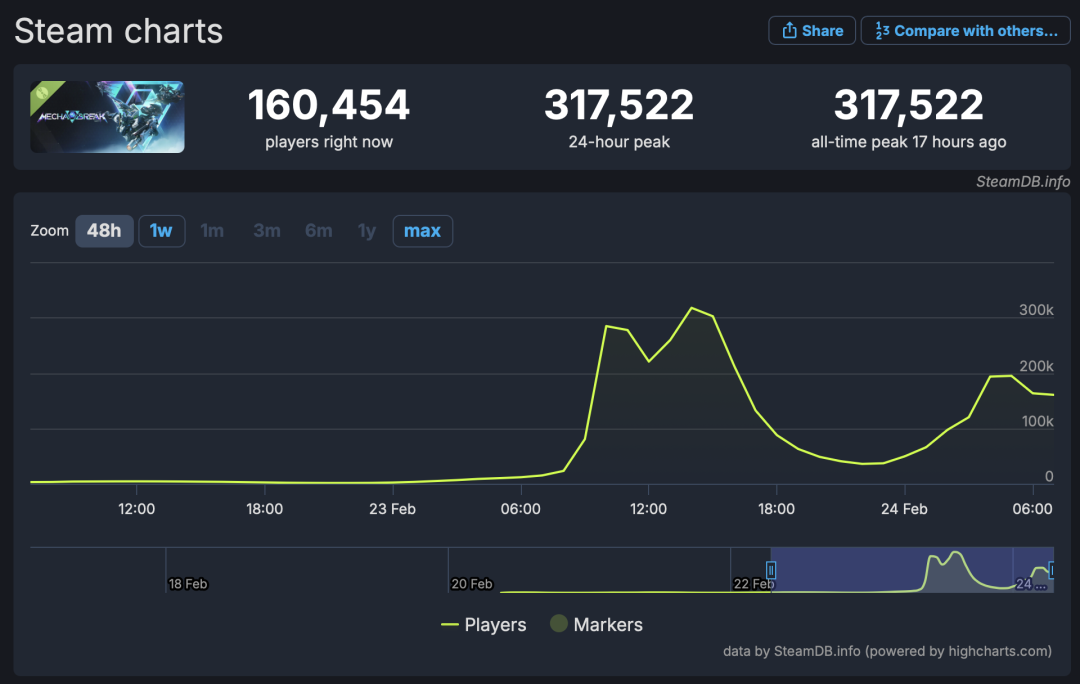Click the all-time peak point on chart

tap(692, 308)
